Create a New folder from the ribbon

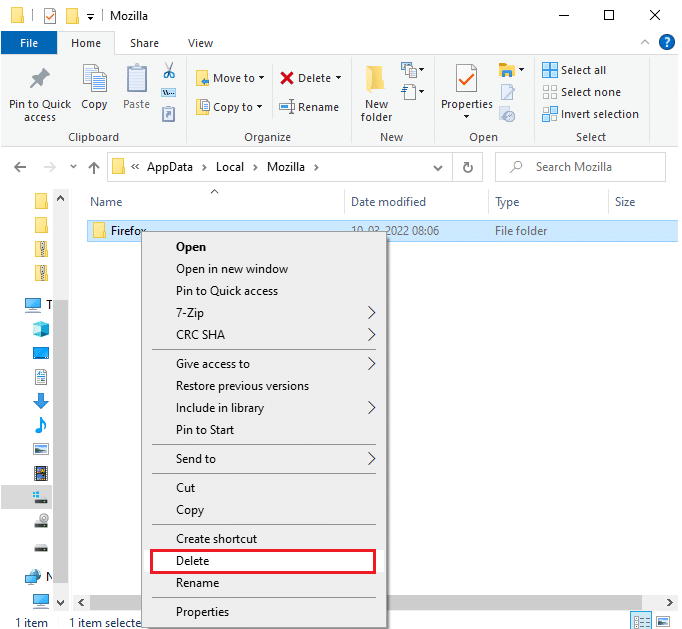[376, 94]
